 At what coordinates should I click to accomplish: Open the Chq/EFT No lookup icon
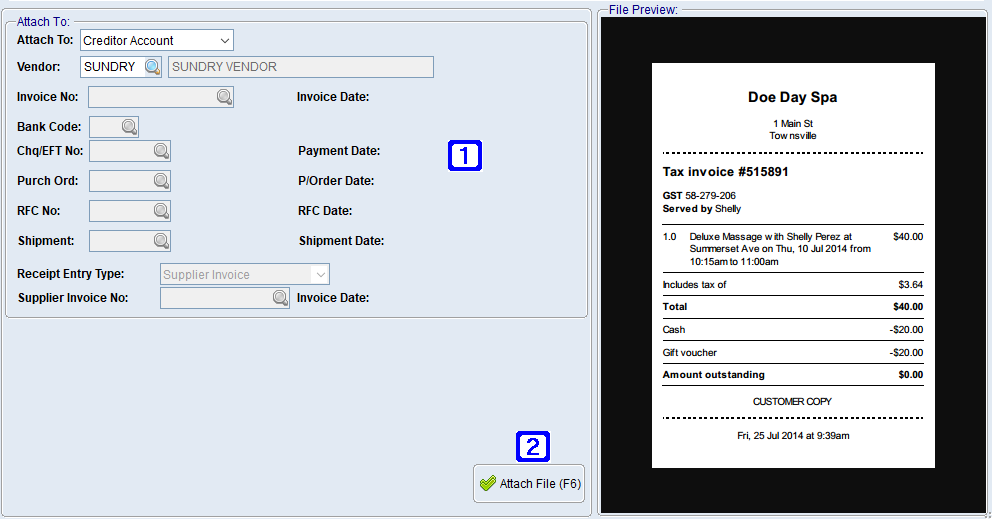click(x=161, y=151)
